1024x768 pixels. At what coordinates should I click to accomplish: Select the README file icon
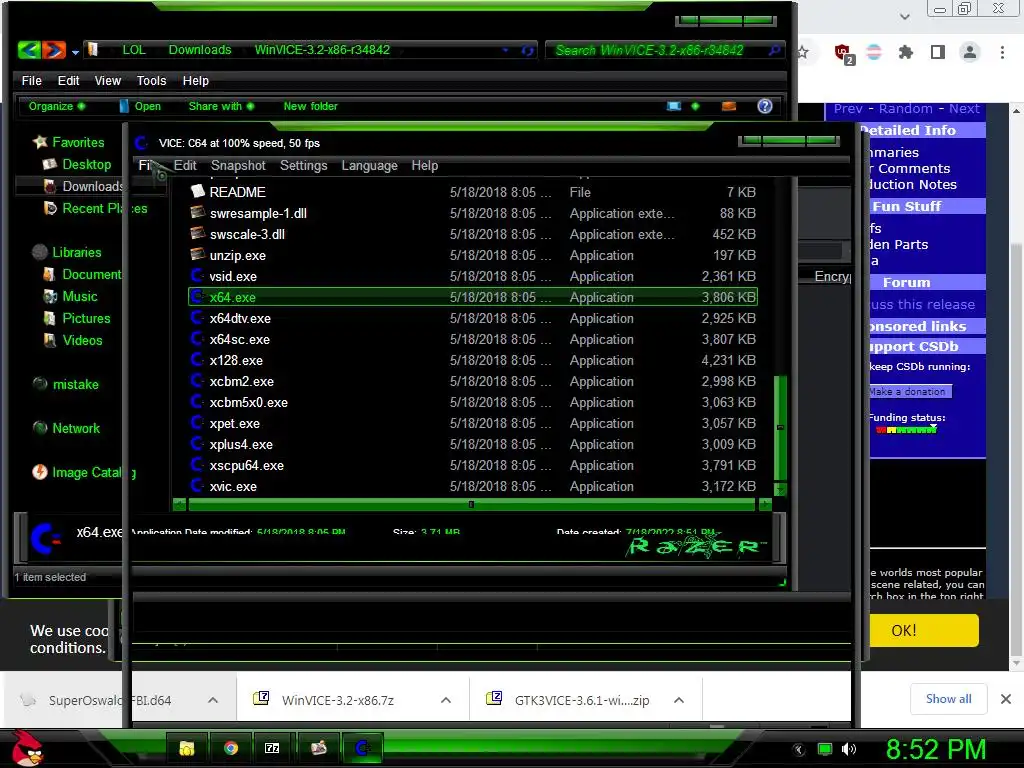pos(197,191)
